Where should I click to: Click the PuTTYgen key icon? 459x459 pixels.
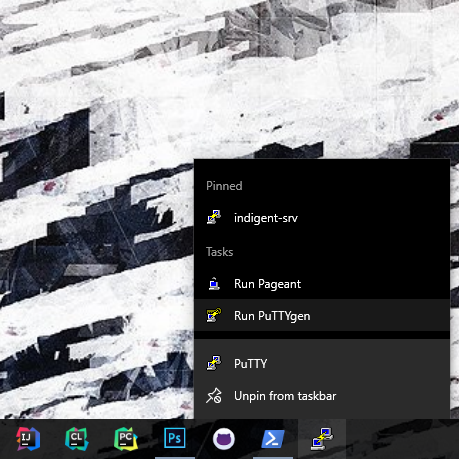tap(214, 315)
